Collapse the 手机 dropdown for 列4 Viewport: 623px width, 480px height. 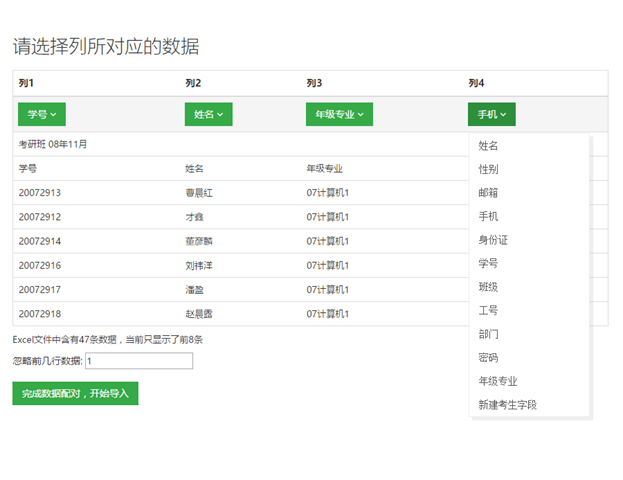[x=491, y=114]
